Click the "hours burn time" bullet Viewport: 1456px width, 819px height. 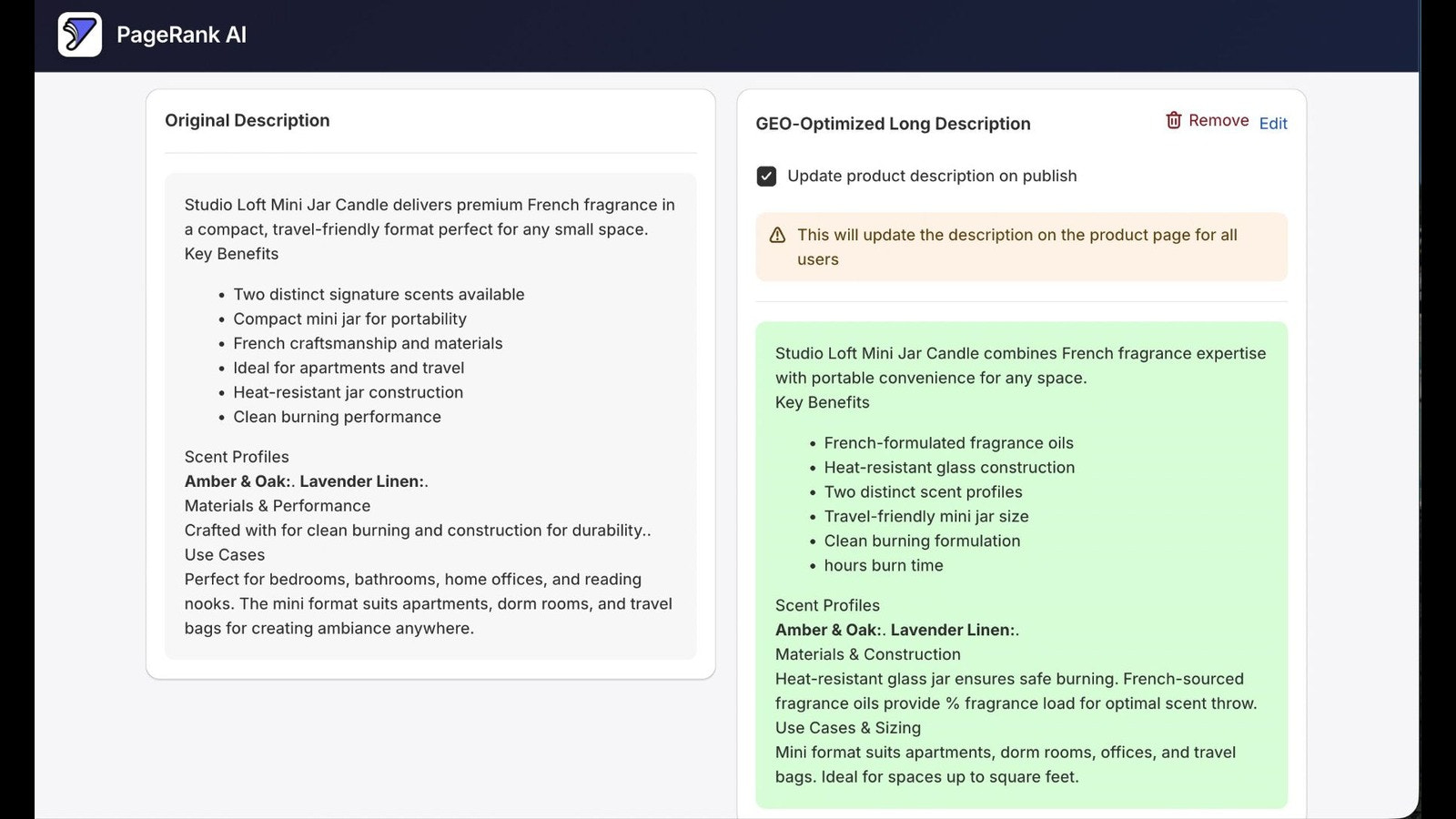[x=883, y=565]
